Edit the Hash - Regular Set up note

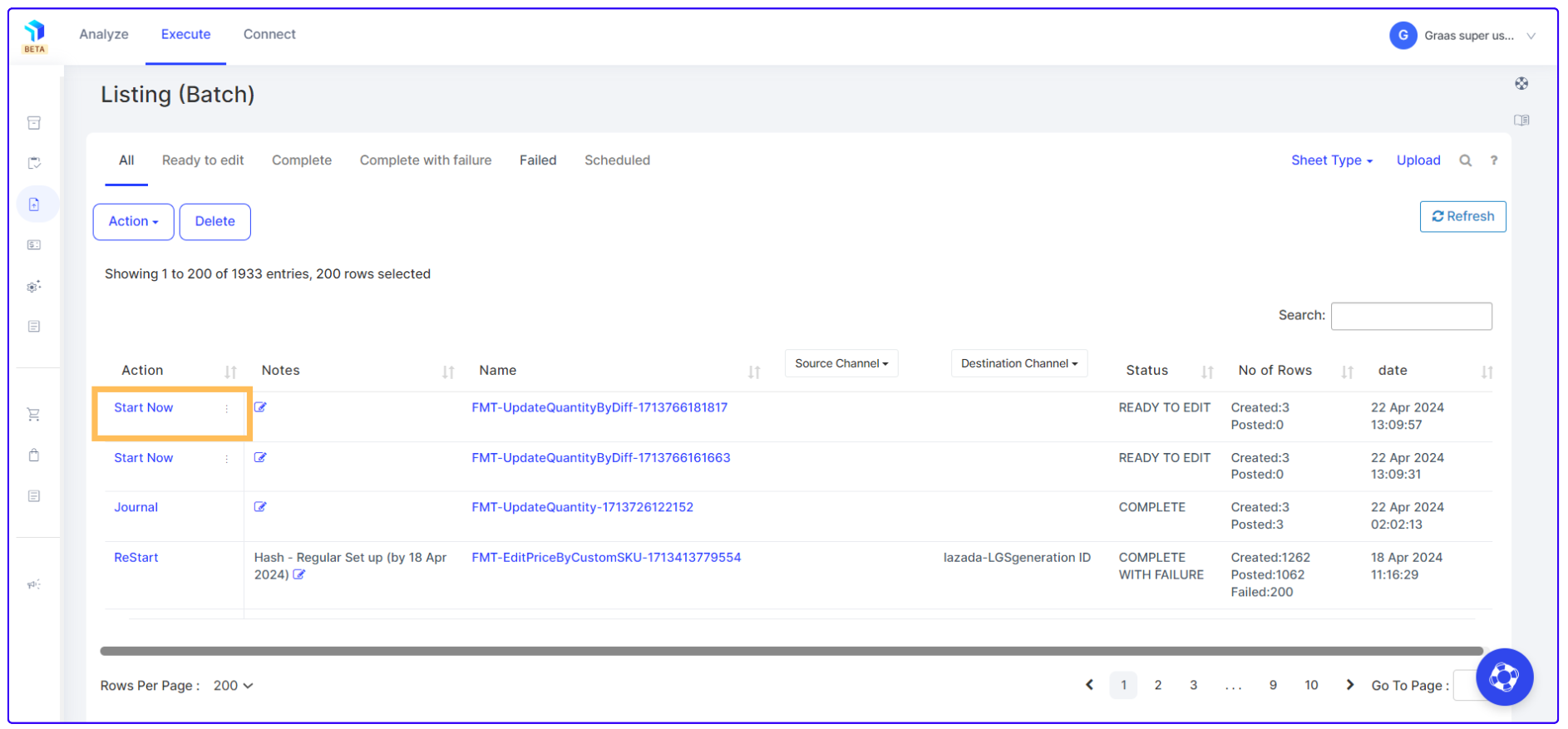coord(299,574)
